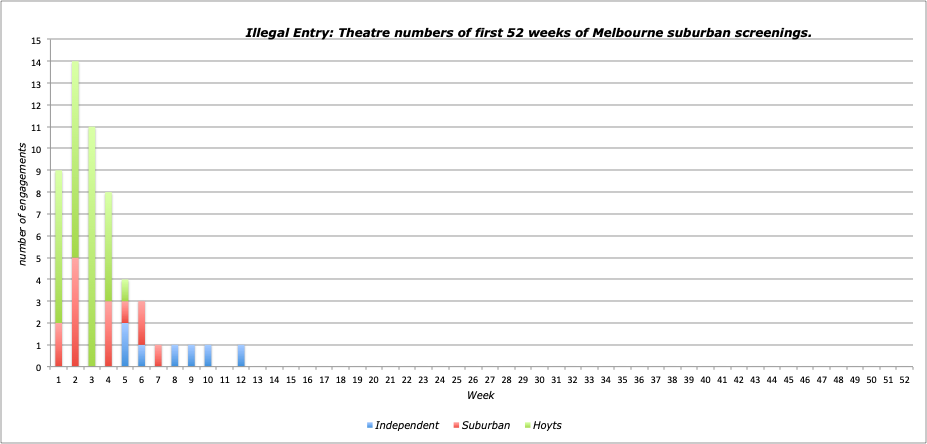This screenshot has height=444, width=927.
Task: Pick the red Suburban segment of week 4
Action: [x=108, y=334]
